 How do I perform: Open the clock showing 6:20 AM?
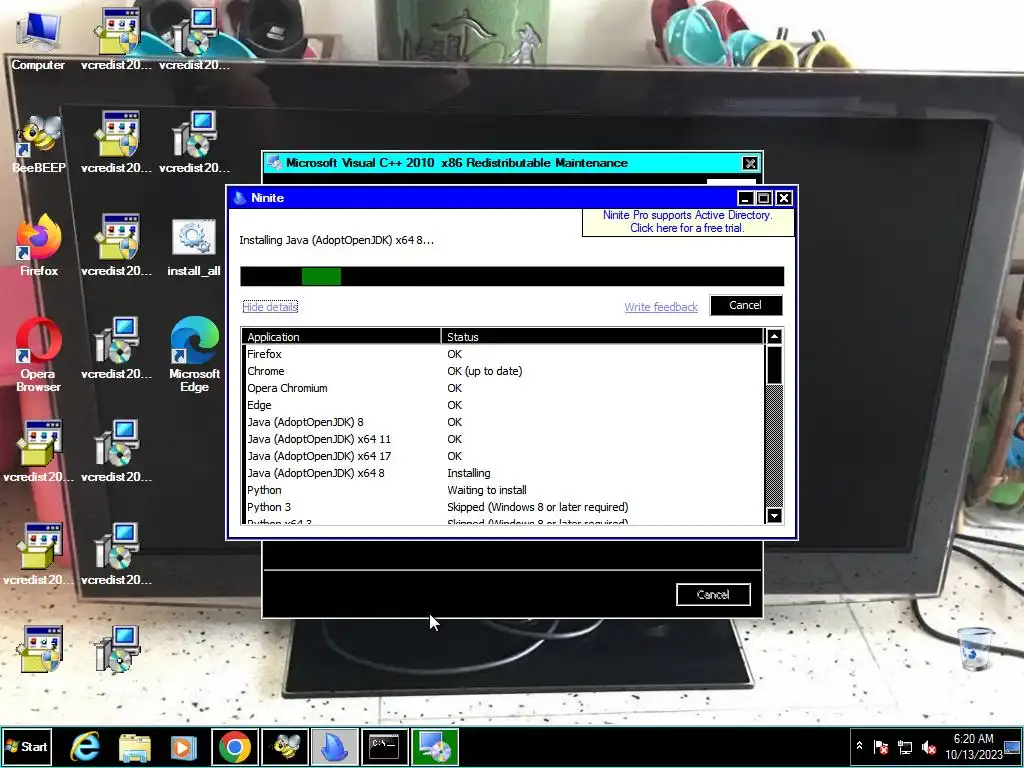click(x=973, y=747)
